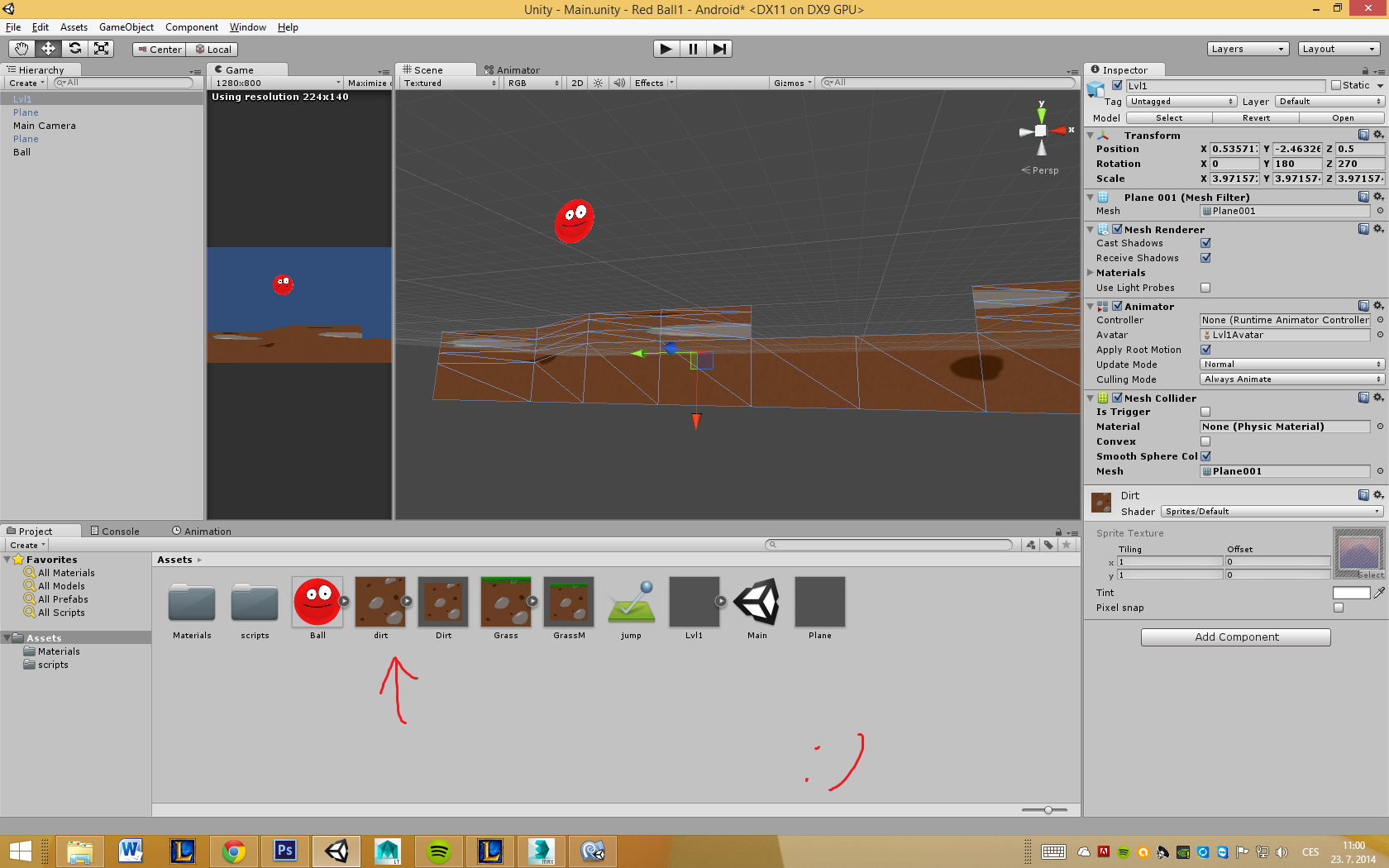Open the Layer dropdown showing Default
This screenshot has width=1389, height=868.
tap(1329, 102)
